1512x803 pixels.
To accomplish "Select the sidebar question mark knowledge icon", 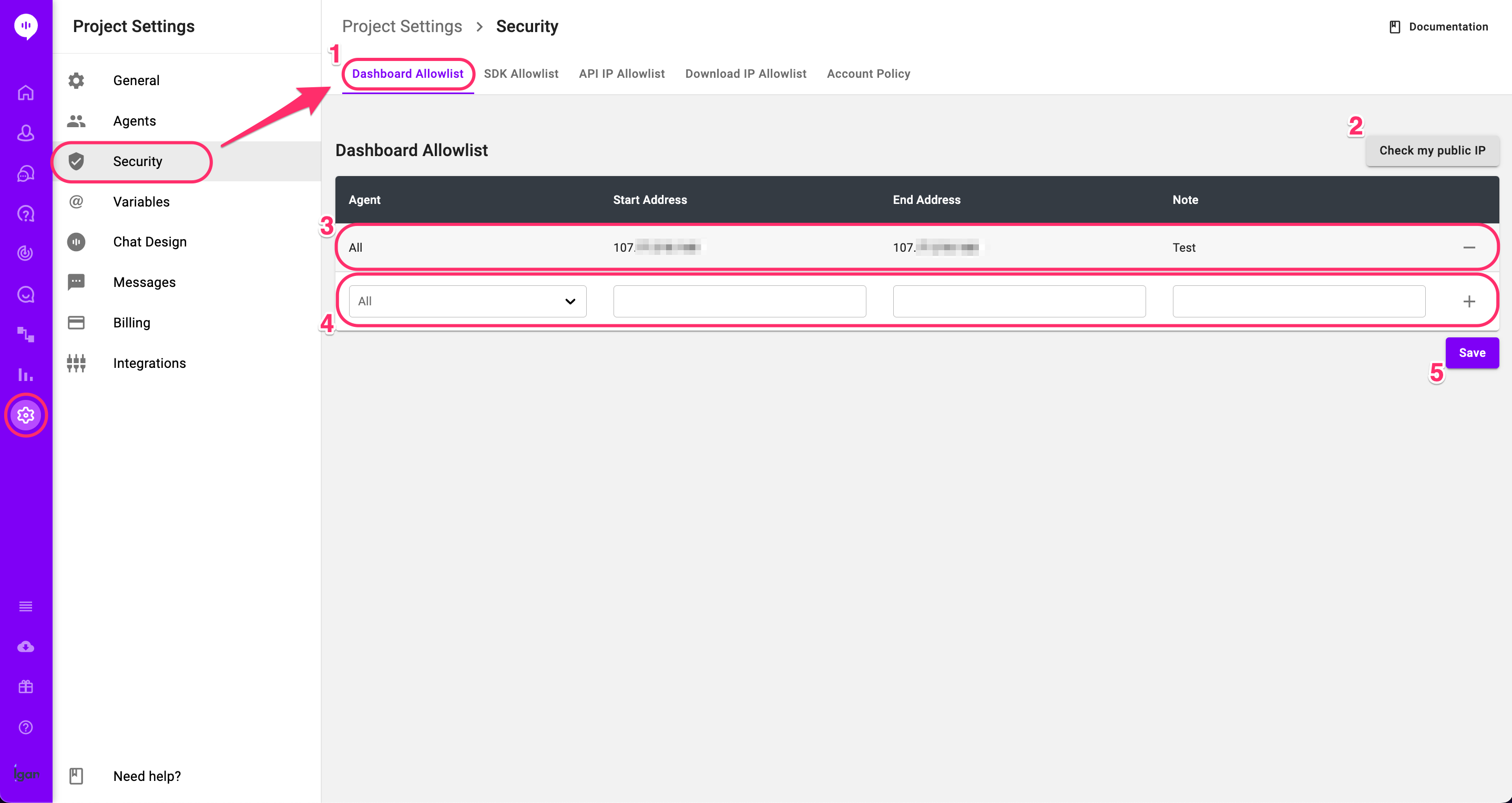I will (x=26, y=213).
